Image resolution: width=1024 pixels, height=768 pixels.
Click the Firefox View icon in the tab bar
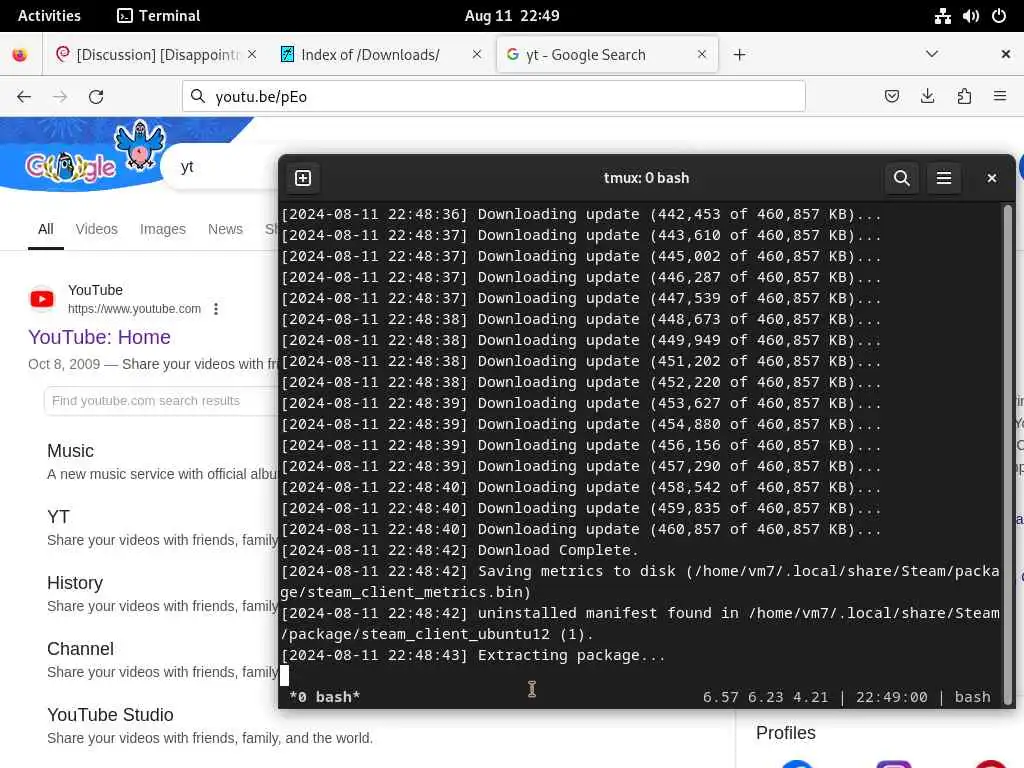click(x=20, y=55)
